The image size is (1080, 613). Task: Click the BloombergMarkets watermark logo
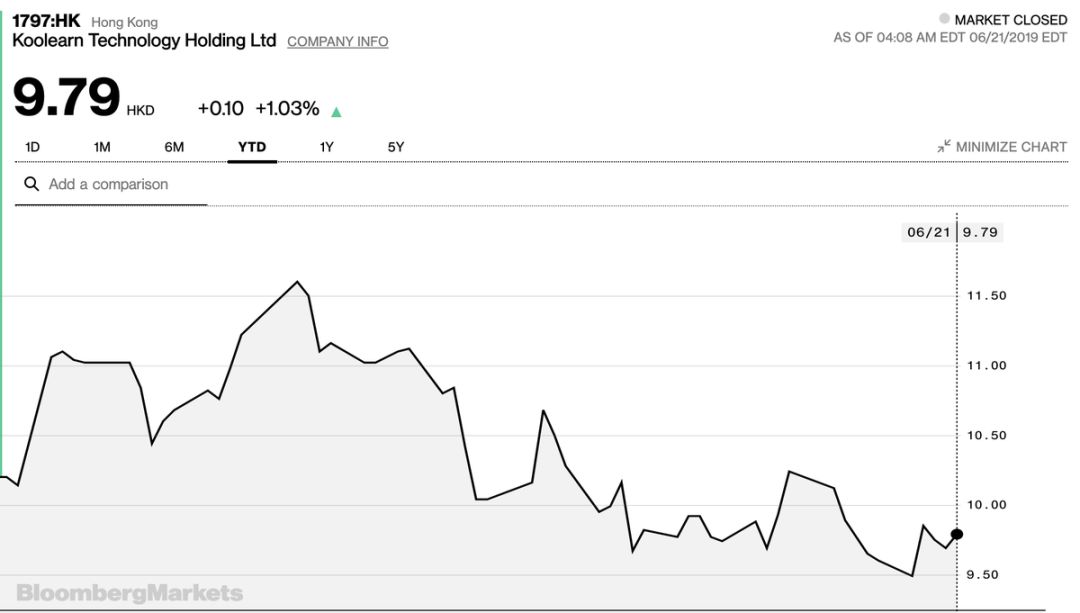[129, 593]
